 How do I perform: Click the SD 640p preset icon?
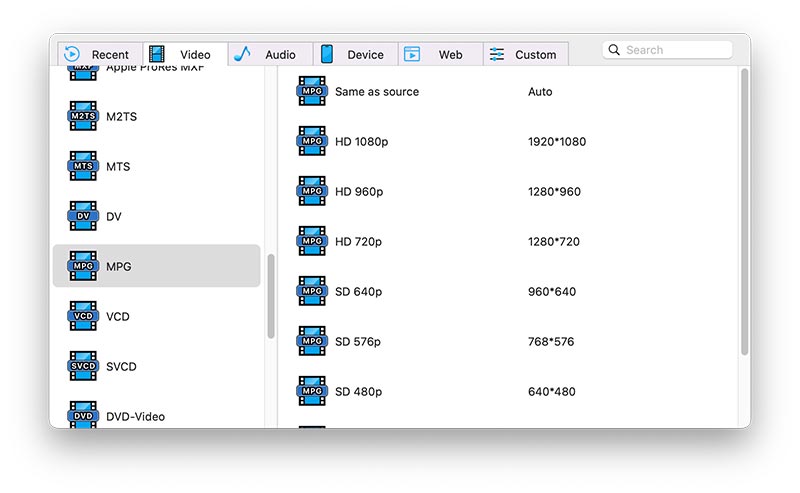(x=312, y=291)
